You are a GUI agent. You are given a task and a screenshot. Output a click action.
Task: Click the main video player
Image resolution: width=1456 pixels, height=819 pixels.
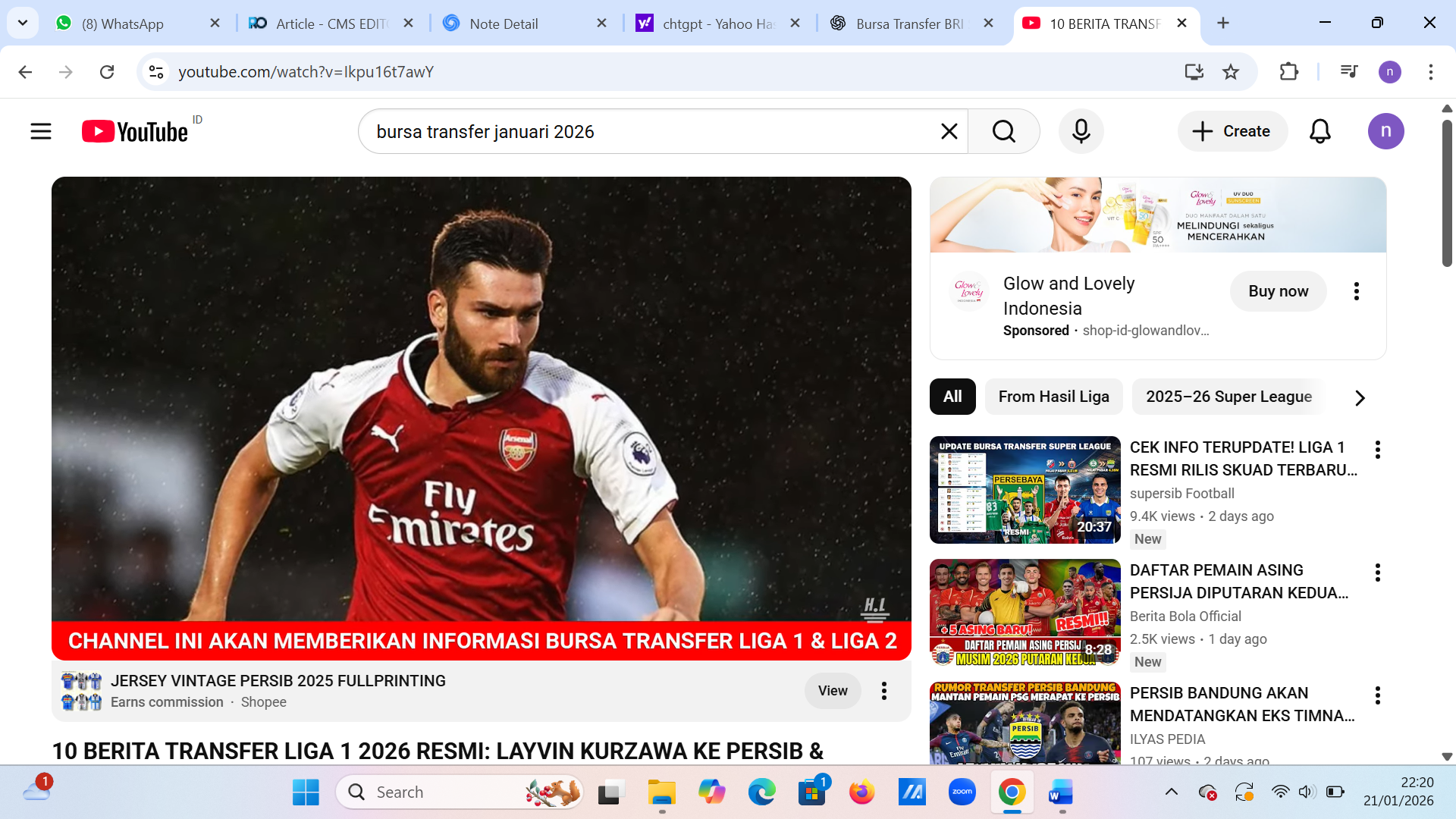click(481, 418)
